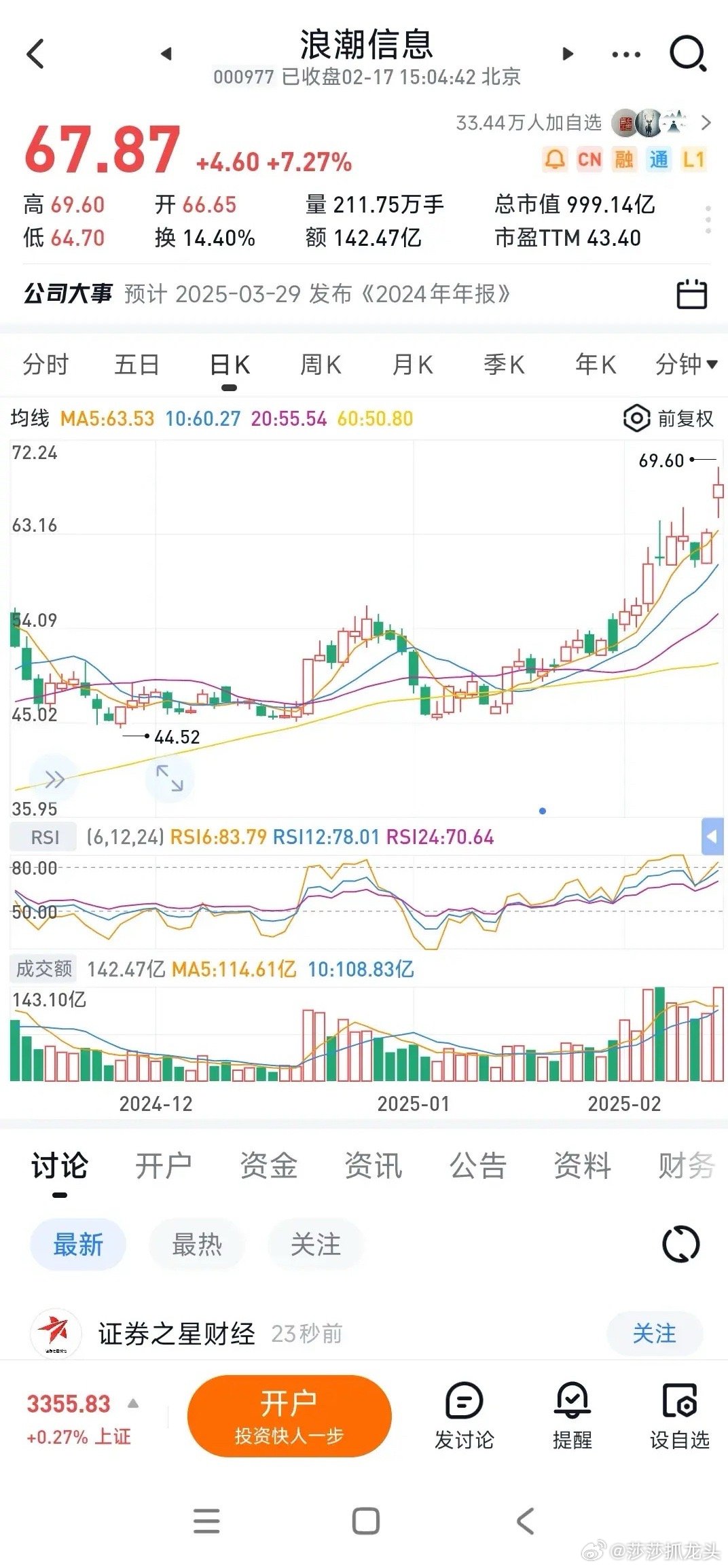Switch the RSI indicator selector

[44, 837]
